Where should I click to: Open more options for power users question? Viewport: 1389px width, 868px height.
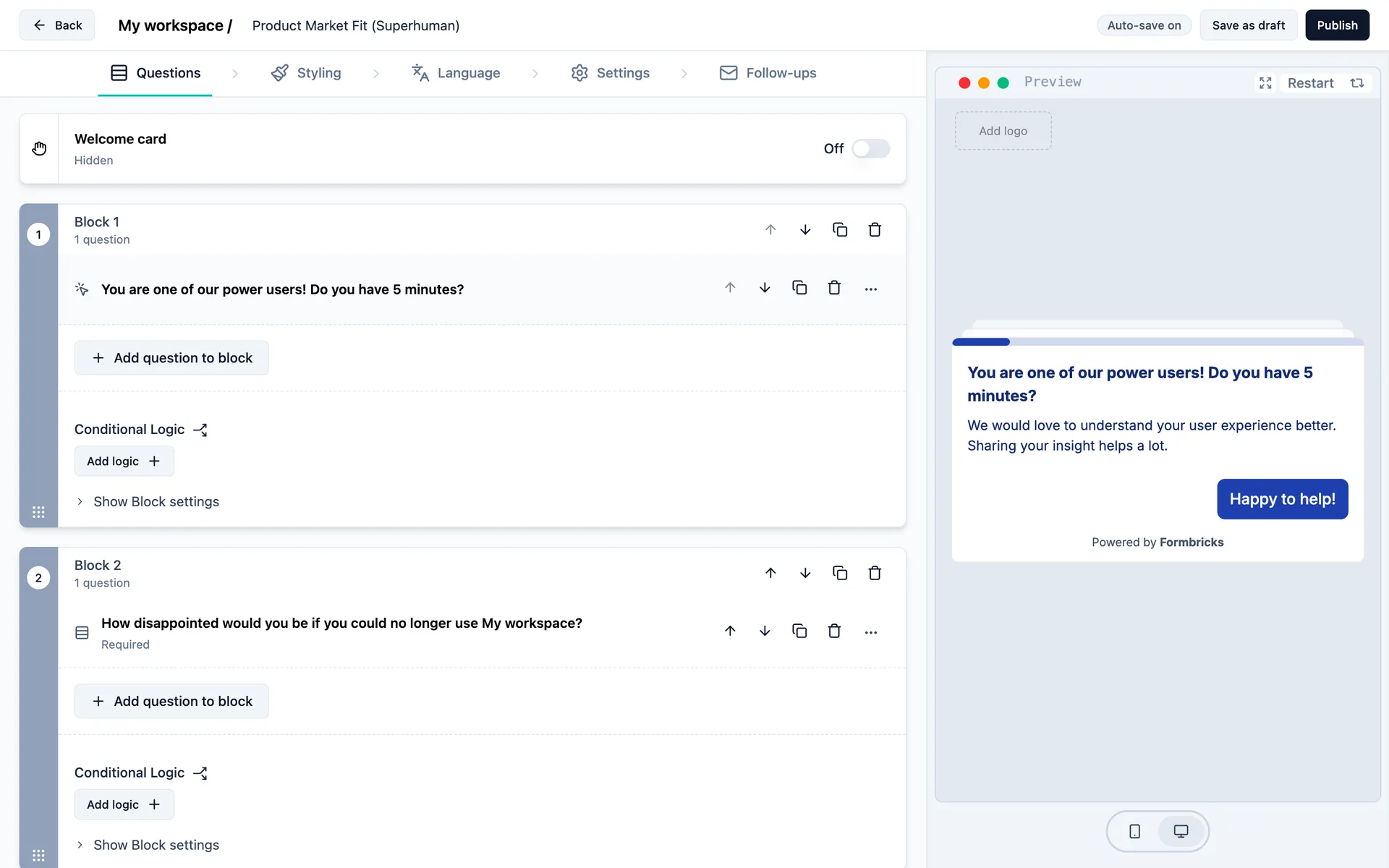pos(871,289)
